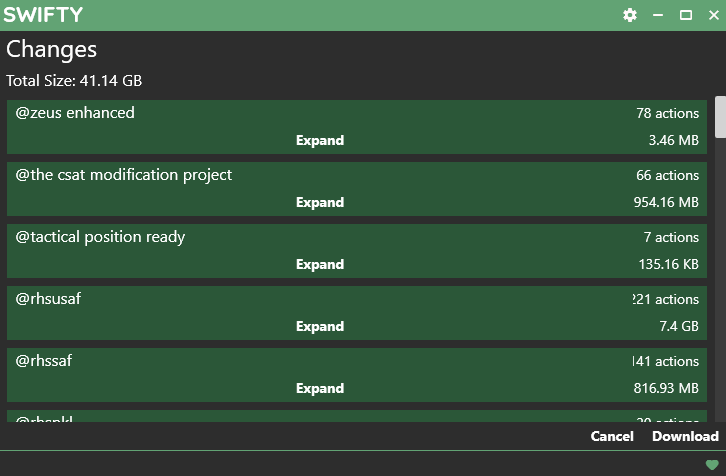Click the green heart icon

coord(712,464)
